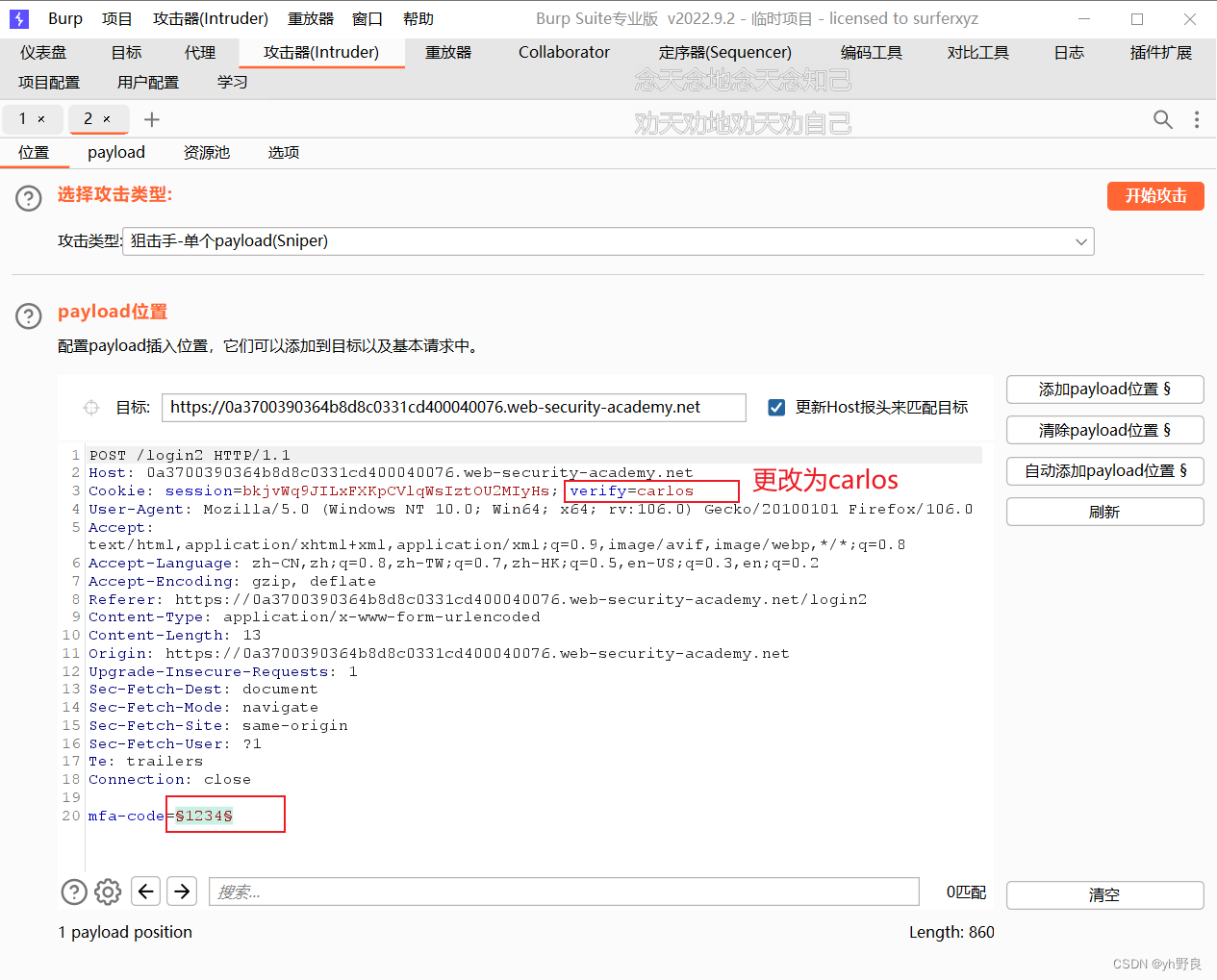1217x980 pixels.
Task: Switch to the 选项 sub-tab
Action: click(284, 153)
